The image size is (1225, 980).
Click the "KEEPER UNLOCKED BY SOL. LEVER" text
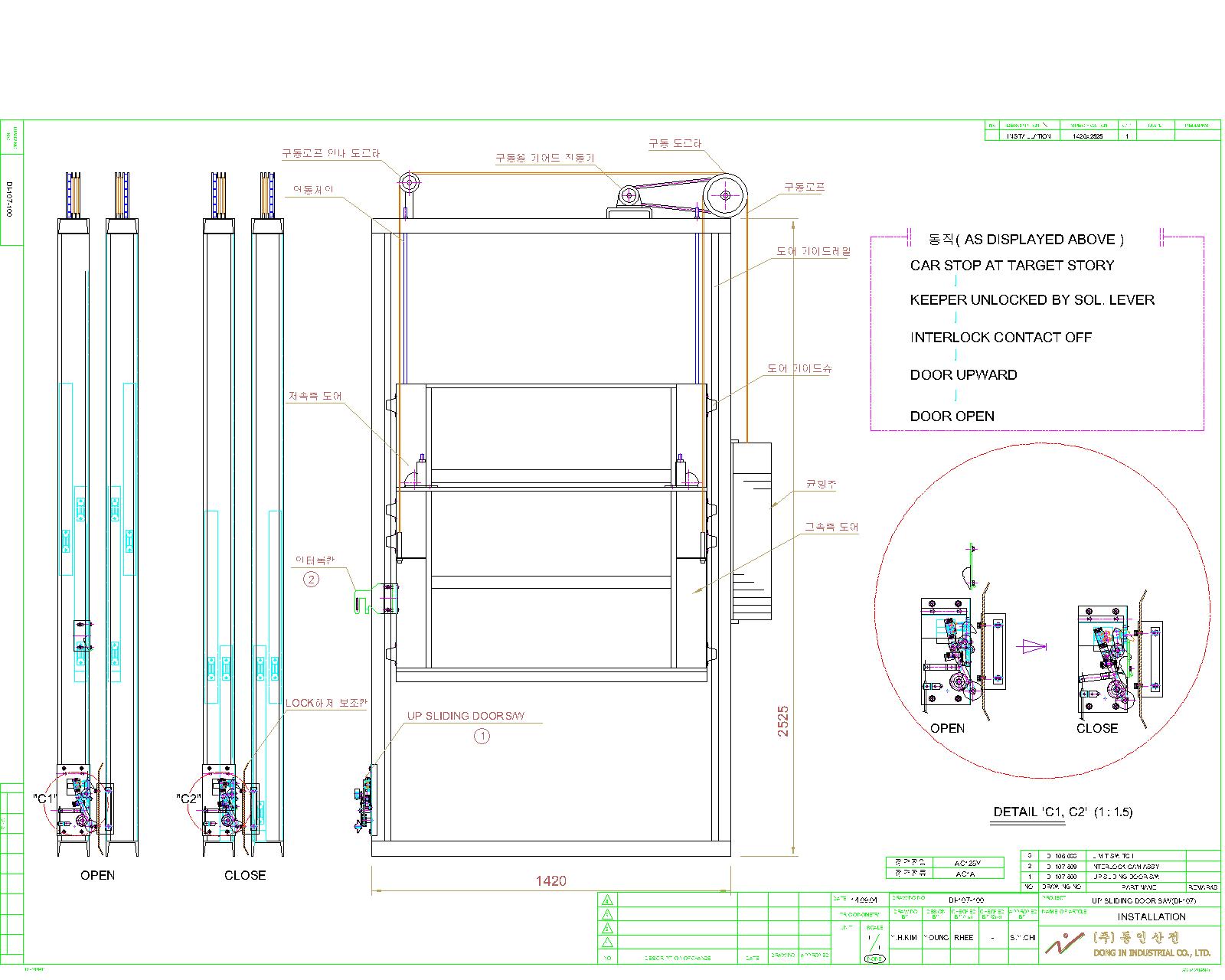[1031, 300]
